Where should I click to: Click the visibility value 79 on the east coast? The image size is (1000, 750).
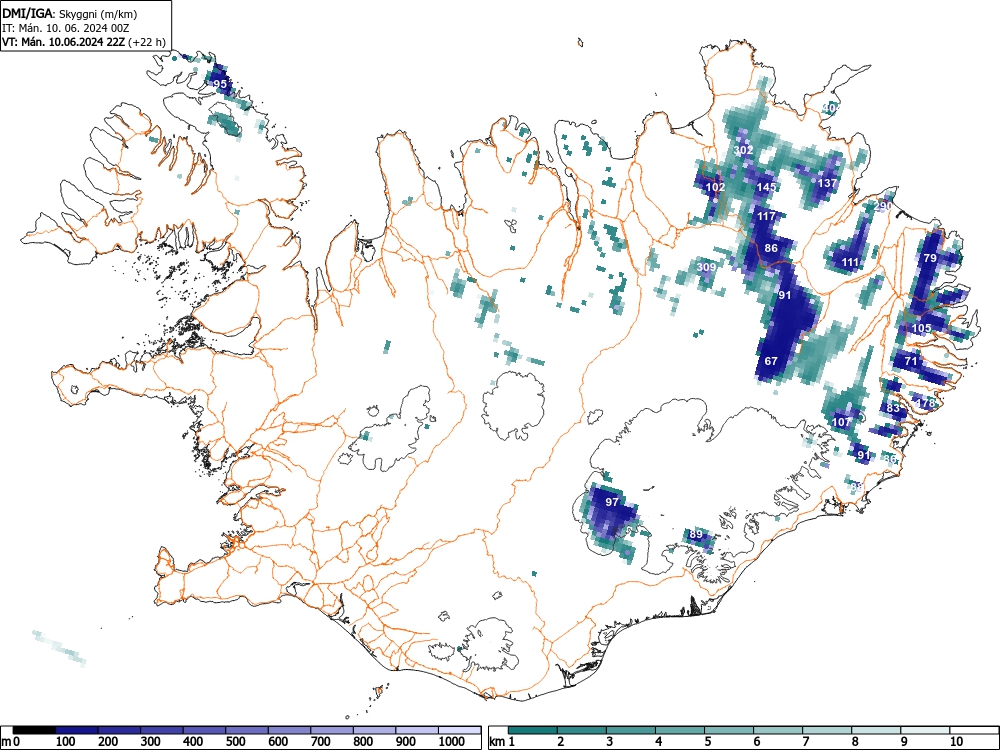point(930,258)
